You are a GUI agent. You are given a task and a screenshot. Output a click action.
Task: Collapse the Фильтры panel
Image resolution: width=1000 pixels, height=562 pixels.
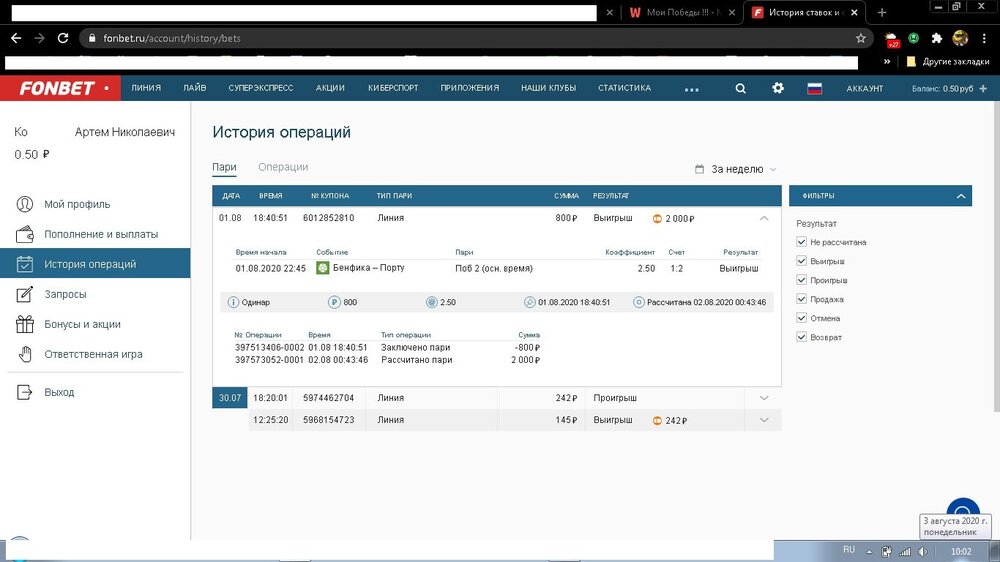[960, 196]
